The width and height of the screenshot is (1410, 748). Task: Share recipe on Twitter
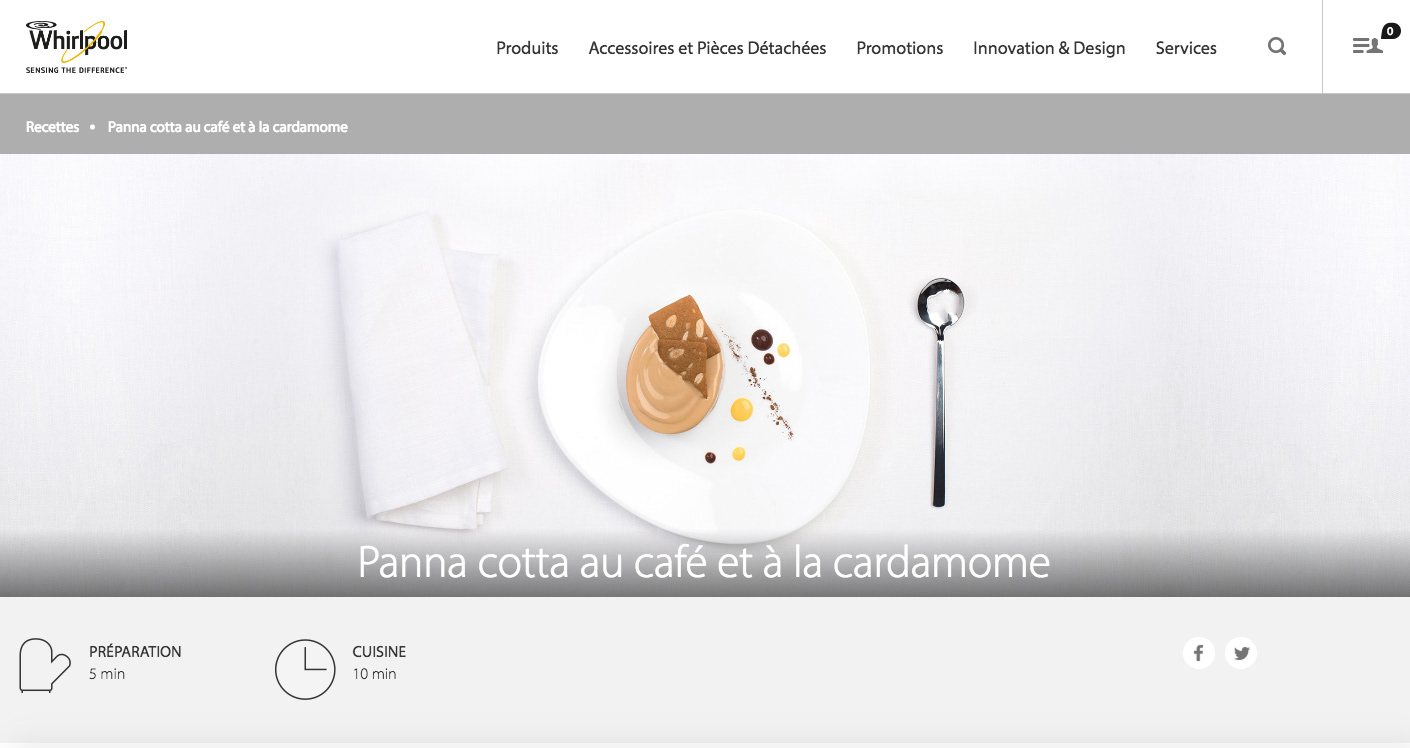click(x=1241, y=653)
